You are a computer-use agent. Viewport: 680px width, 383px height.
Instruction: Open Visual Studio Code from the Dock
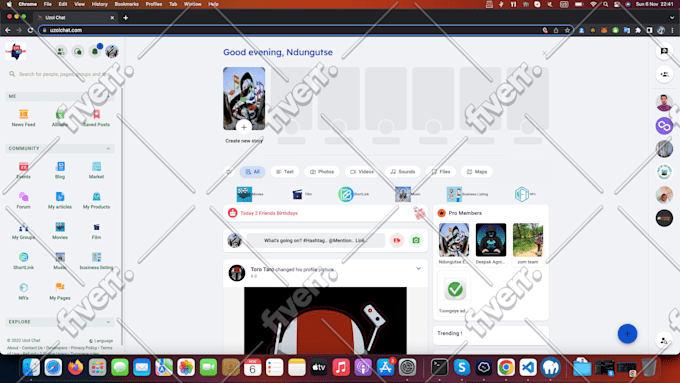click(x=528, y=367)
